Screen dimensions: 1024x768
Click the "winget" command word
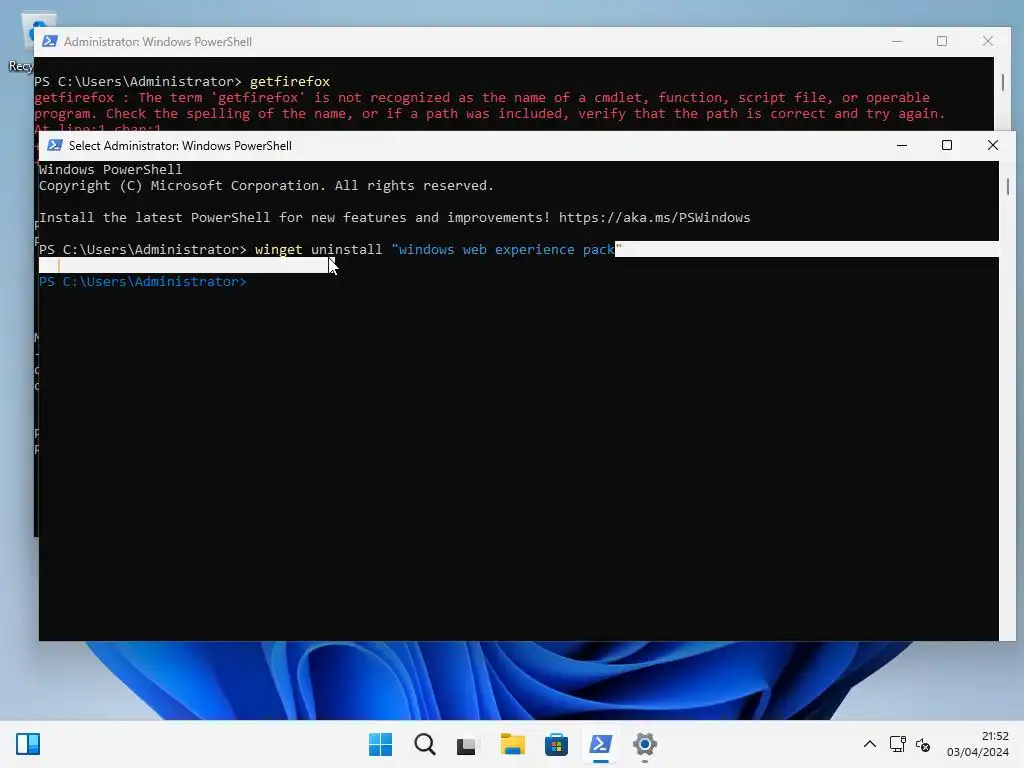(x=279, y=249)
